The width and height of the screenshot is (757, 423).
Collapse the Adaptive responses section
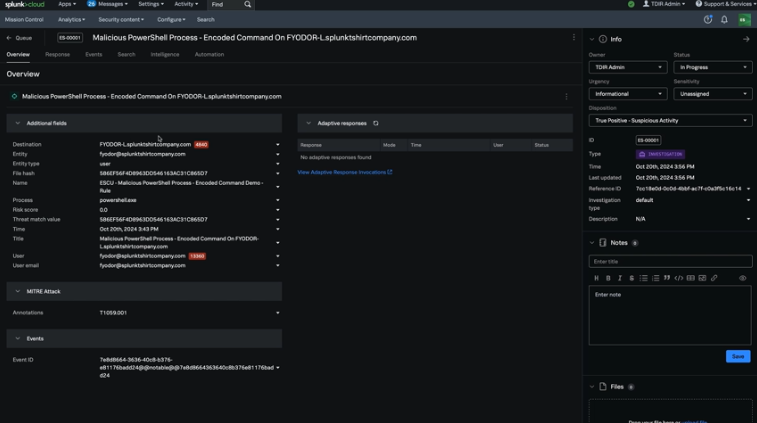pyautogui.click(x=308, y=123)
